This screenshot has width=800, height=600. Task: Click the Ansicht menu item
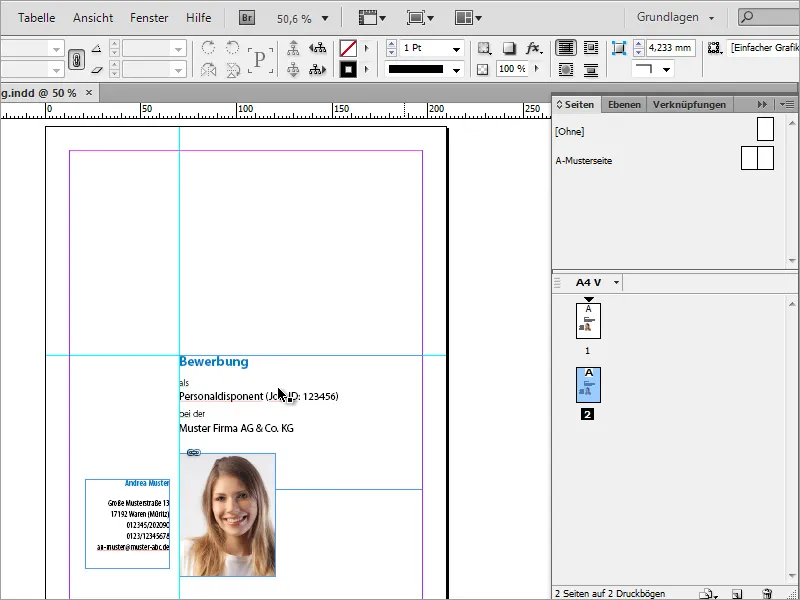point(93,17)
